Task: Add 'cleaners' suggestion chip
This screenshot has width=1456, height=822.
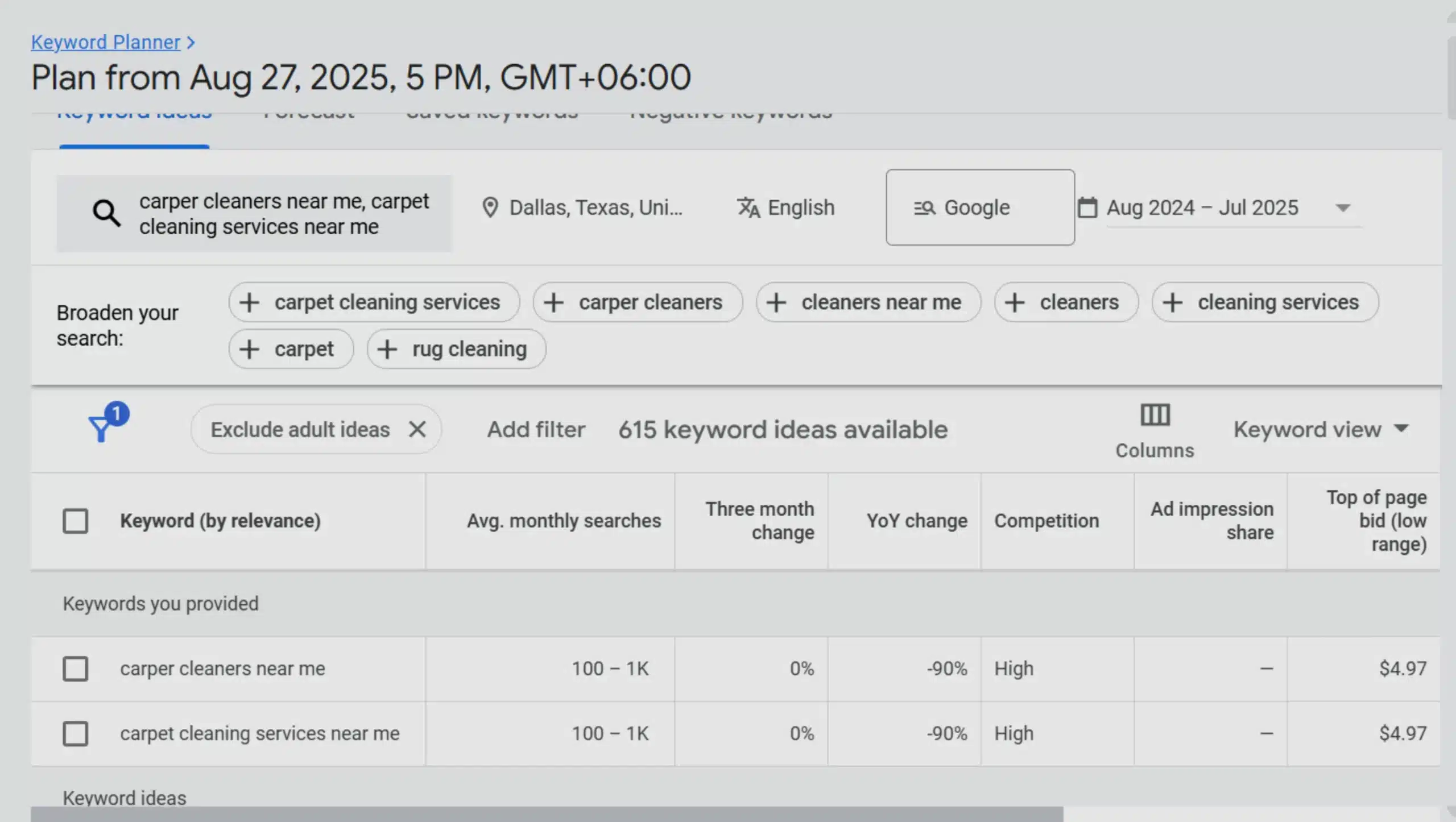Action: coord(1066,302)
